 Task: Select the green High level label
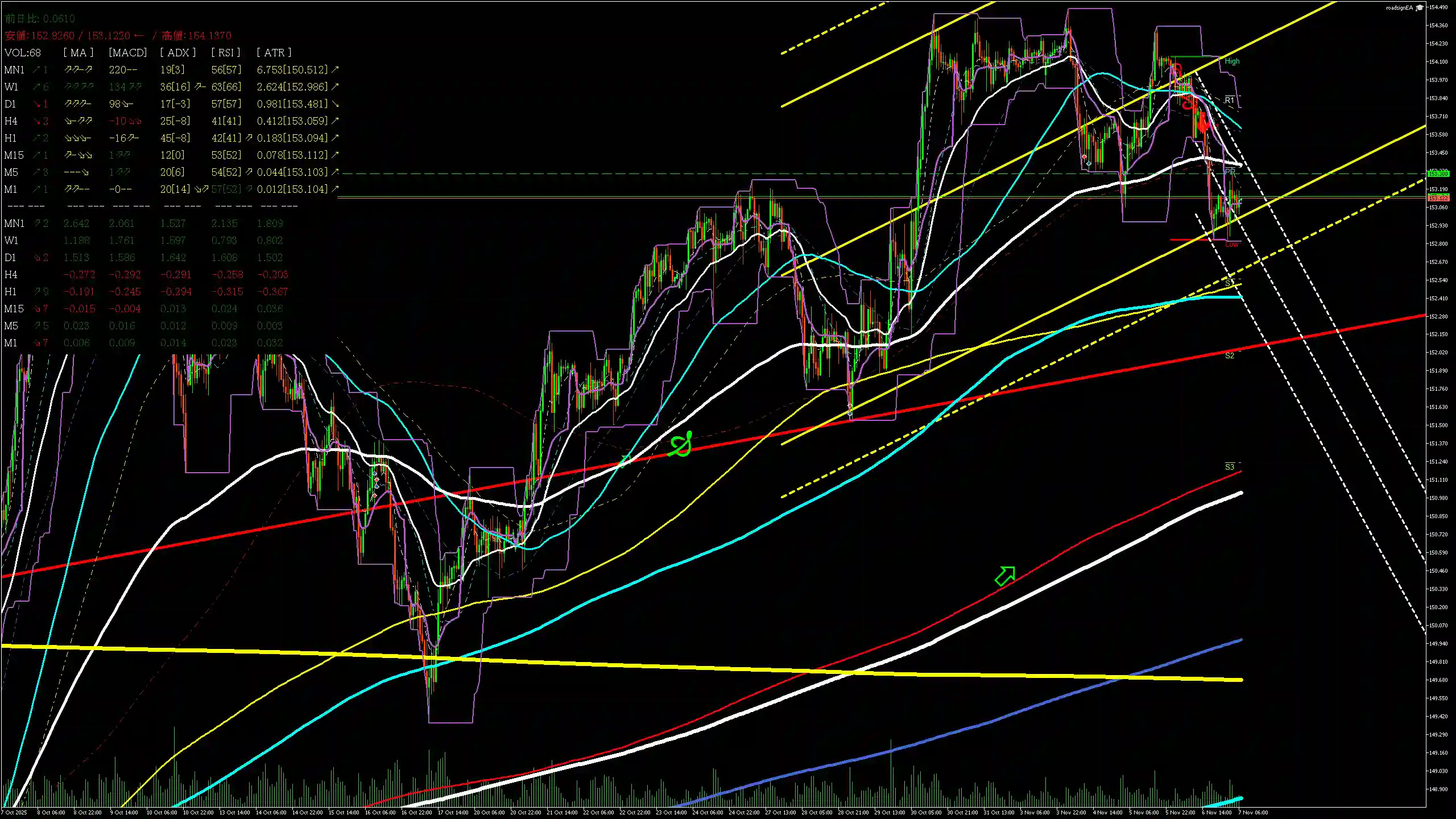(1231, 61)
